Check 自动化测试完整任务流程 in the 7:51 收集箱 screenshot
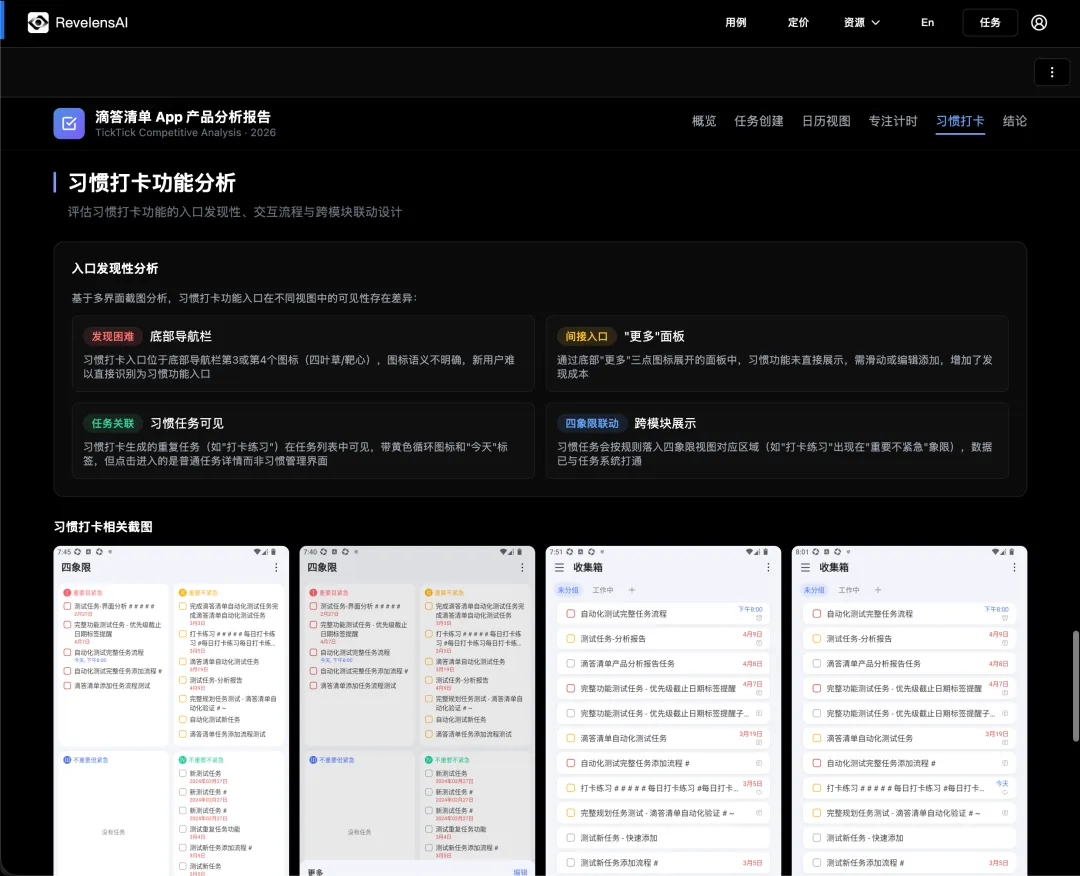Screen dimensions: 1080x876 570,614
